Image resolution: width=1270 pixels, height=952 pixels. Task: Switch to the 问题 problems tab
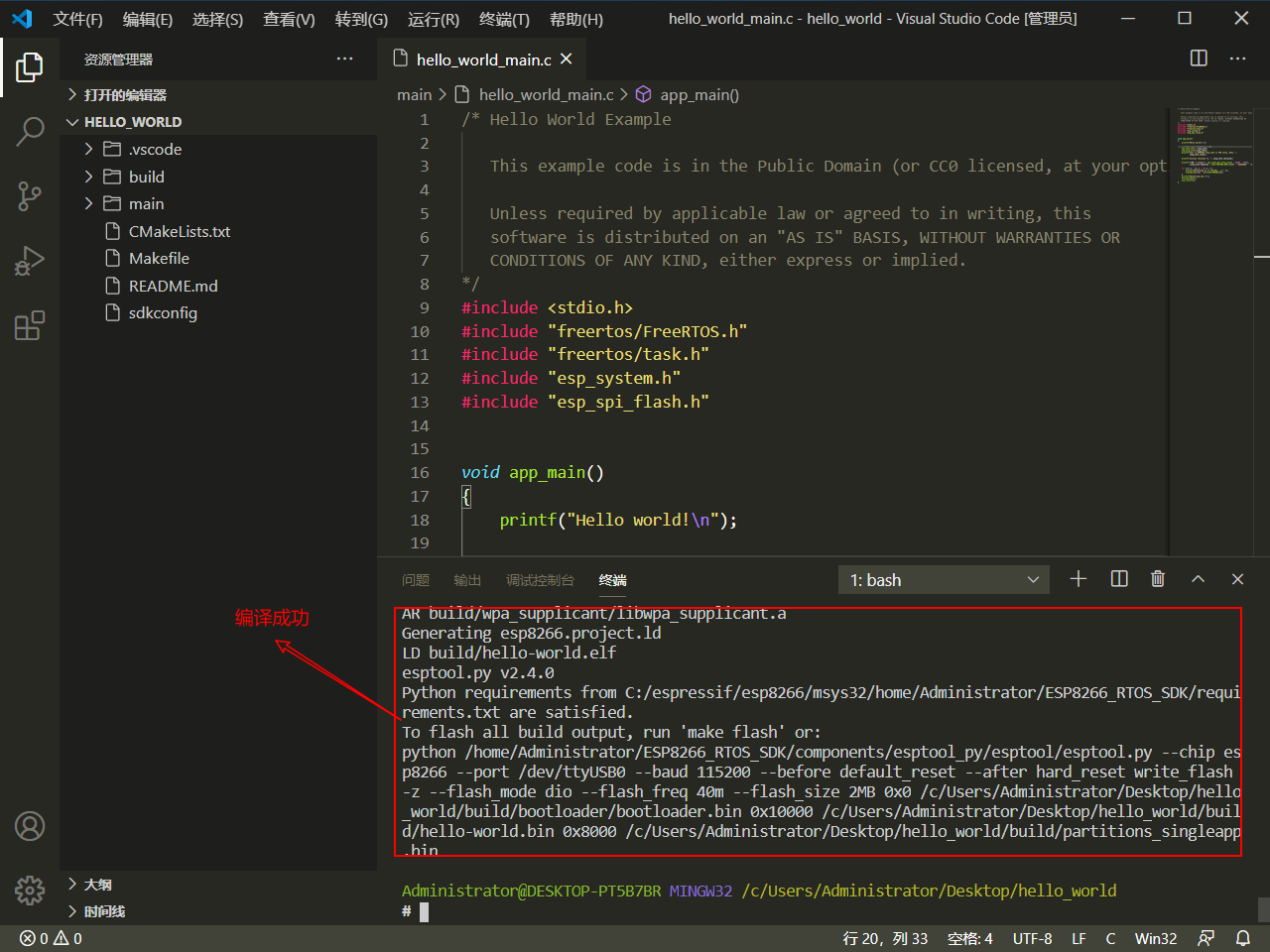click(416, 580)
